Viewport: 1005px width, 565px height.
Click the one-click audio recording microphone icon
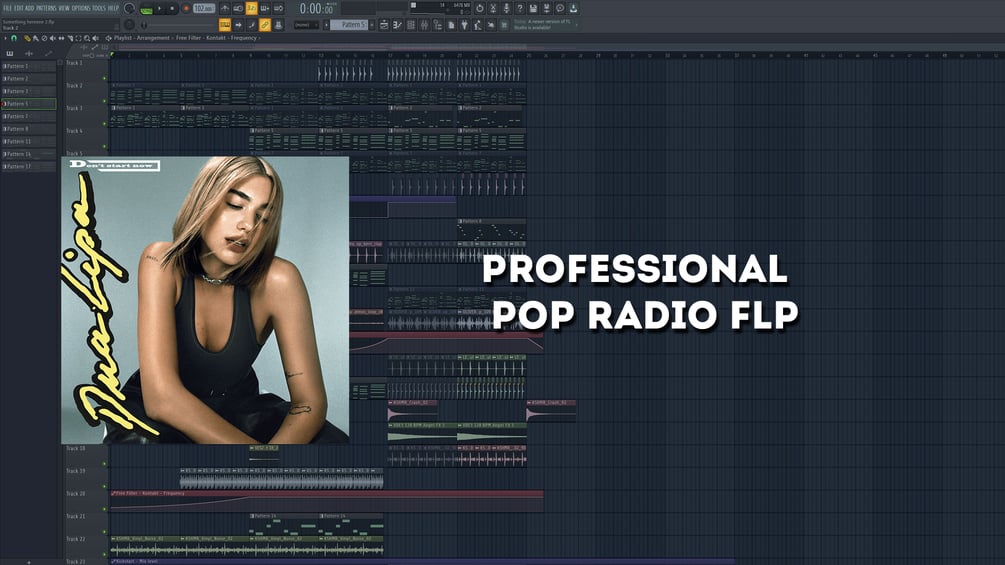pos(506,8)
